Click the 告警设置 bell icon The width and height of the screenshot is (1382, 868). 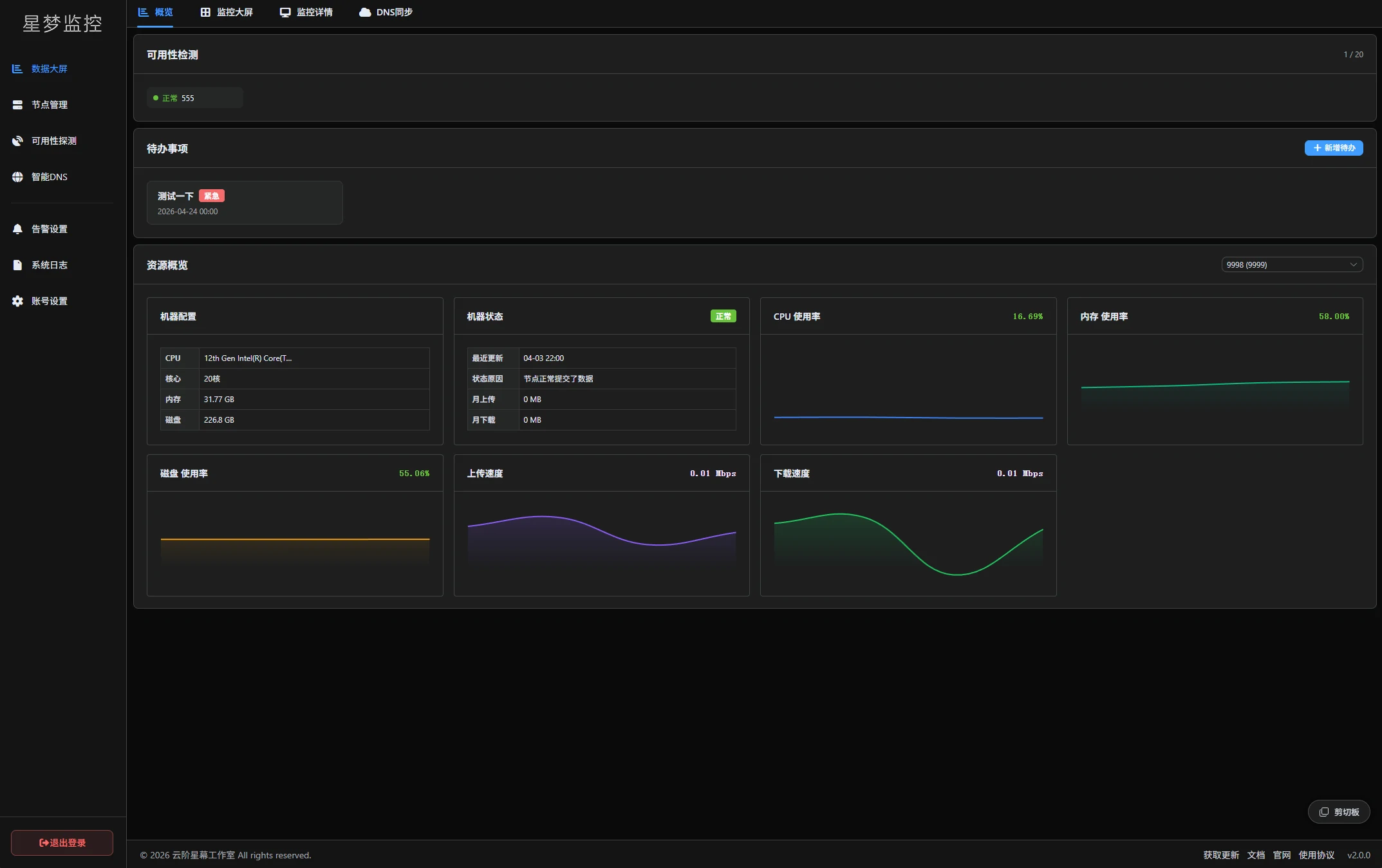pyautogui.click(x=17, y=229)
